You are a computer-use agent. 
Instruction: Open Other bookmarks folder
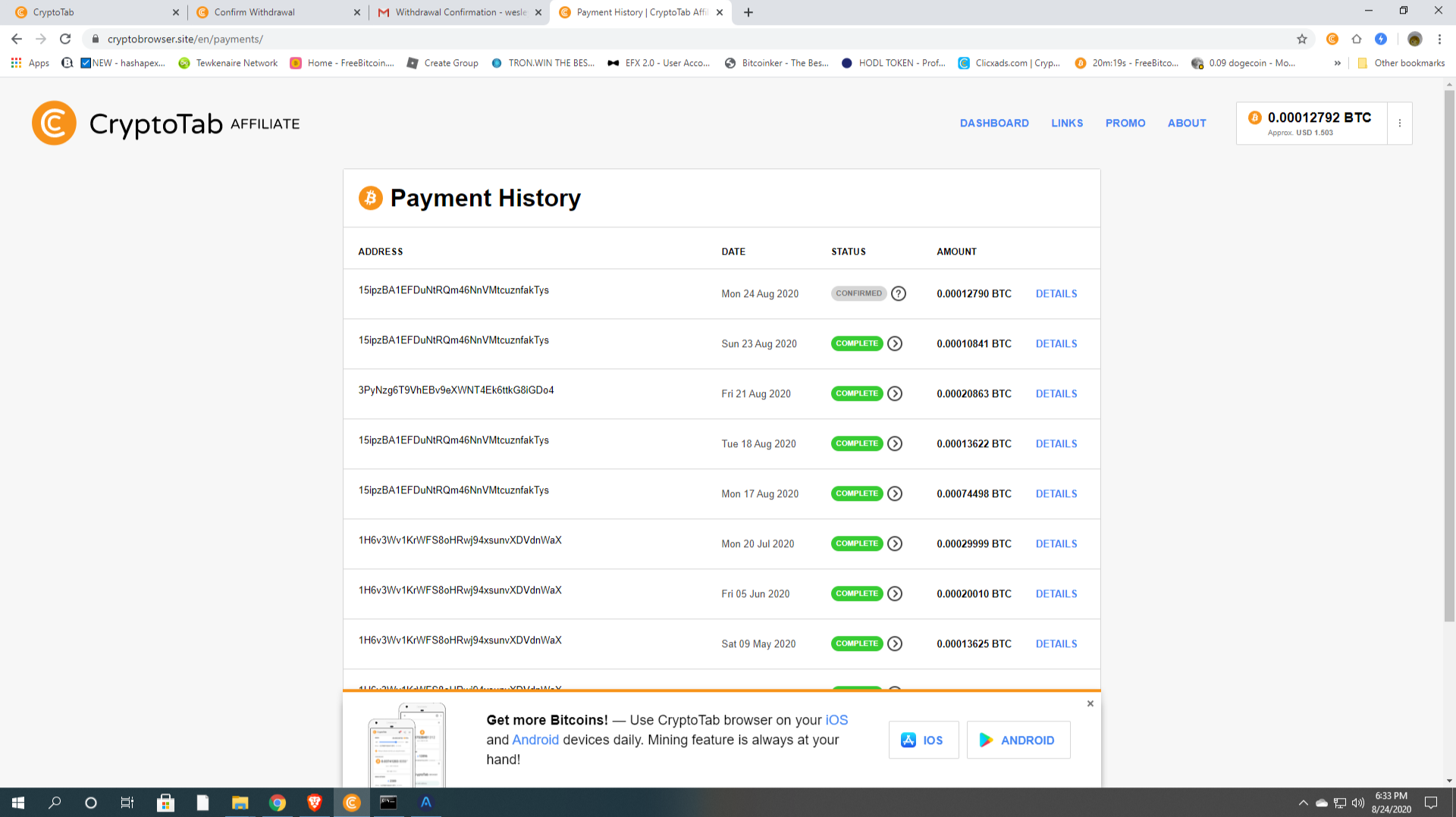coord(1401,63)
